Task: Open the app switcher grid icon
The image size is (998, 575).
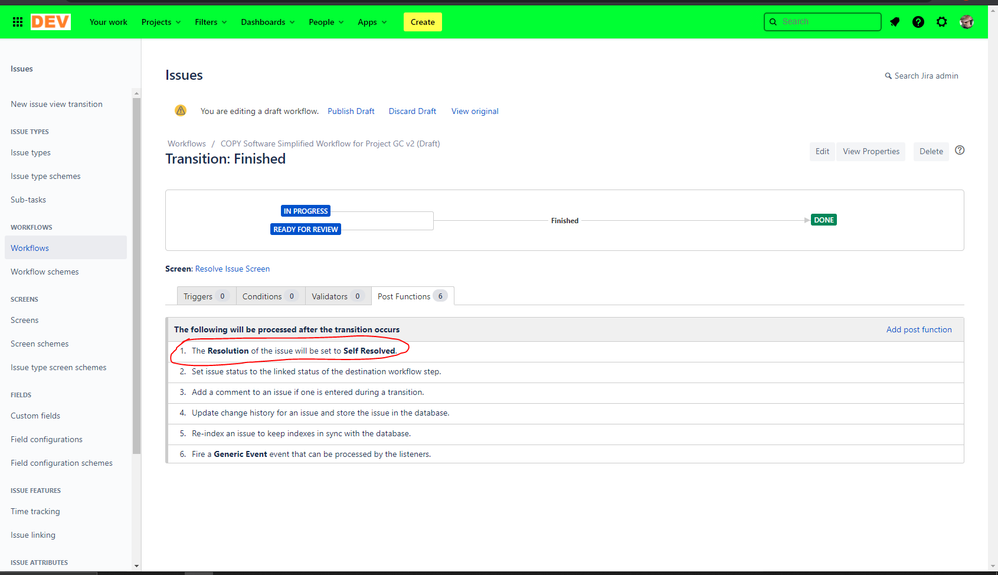Action: tap(18, 22)
